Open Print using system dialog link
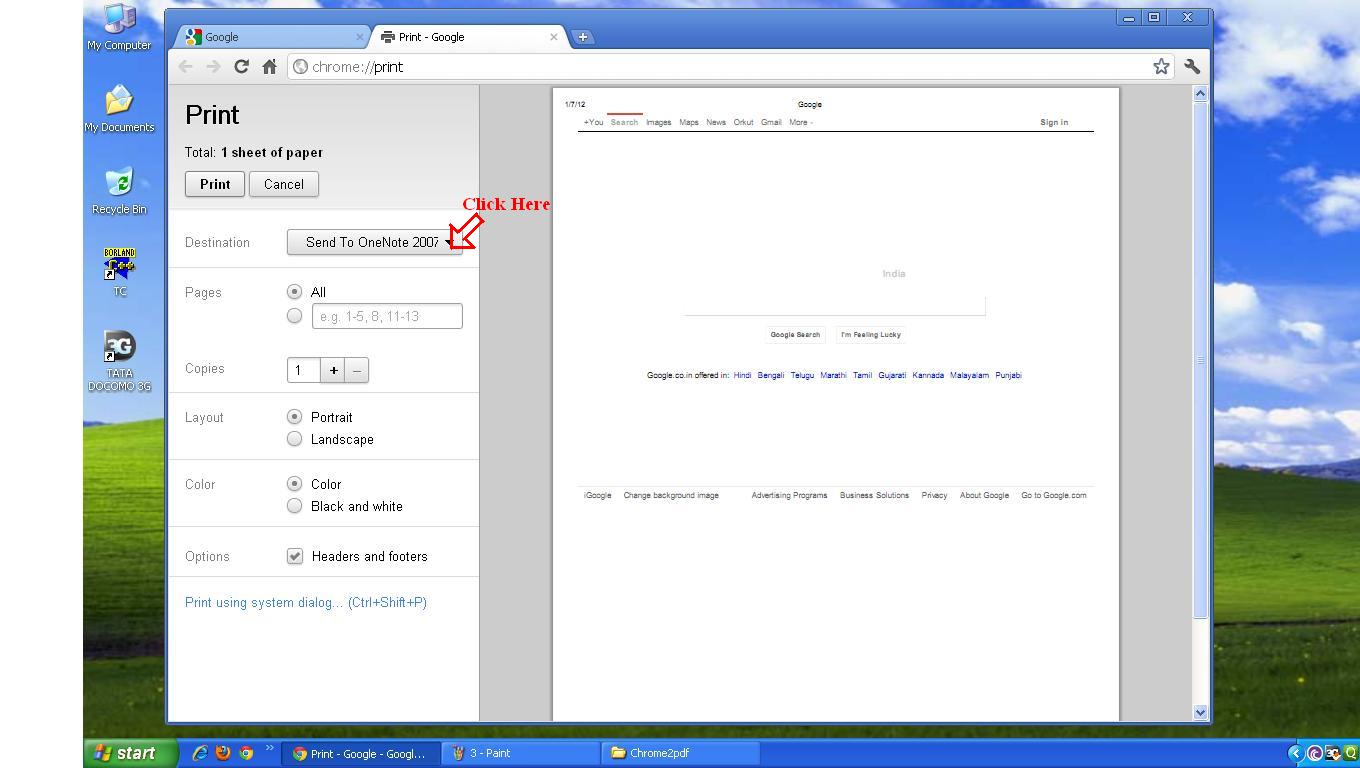Viewport: 1360px width, 768px height. [306, 602]
